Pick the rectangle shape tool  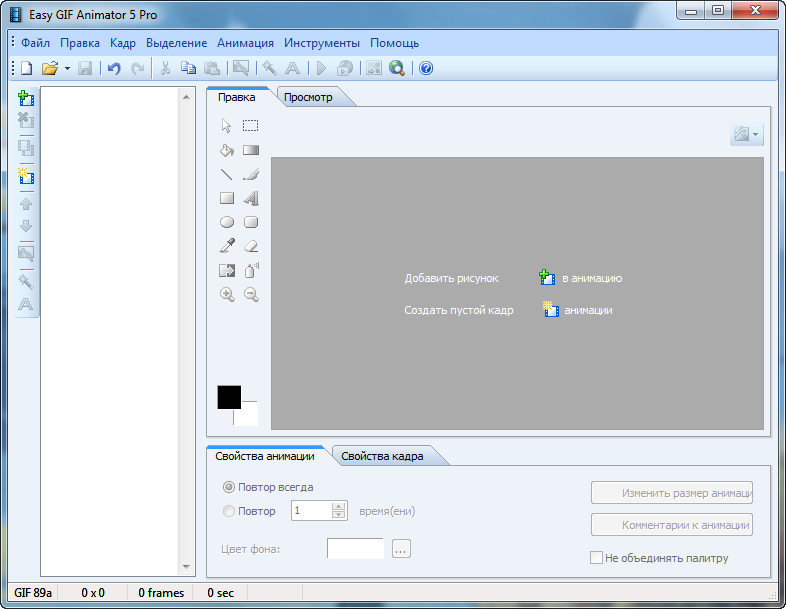pos(227,198)
